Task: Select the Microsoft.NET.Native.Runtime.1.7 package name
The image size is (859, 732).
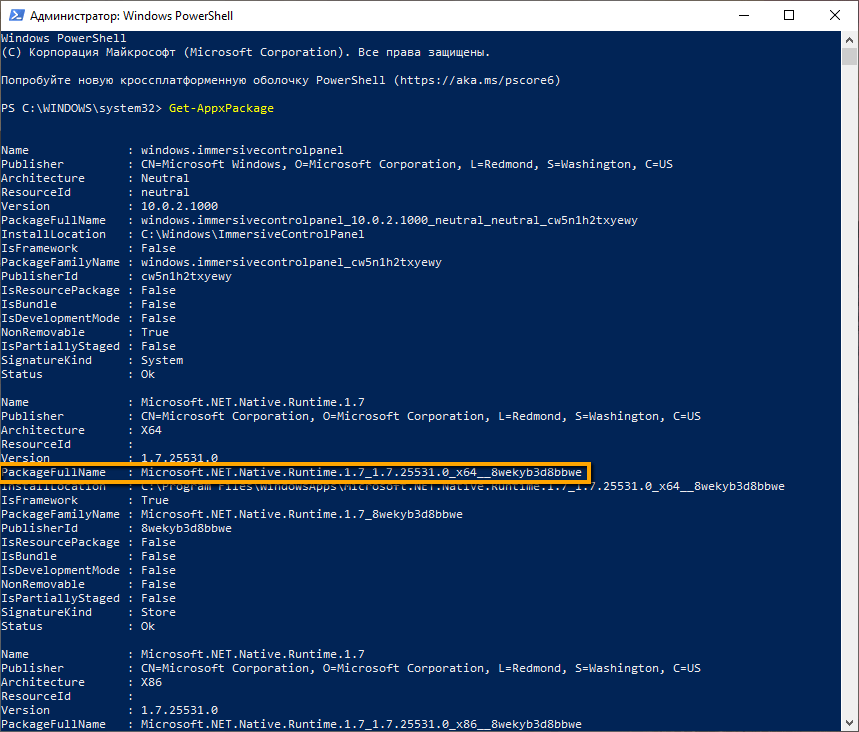Action: [x=250, y=401]
